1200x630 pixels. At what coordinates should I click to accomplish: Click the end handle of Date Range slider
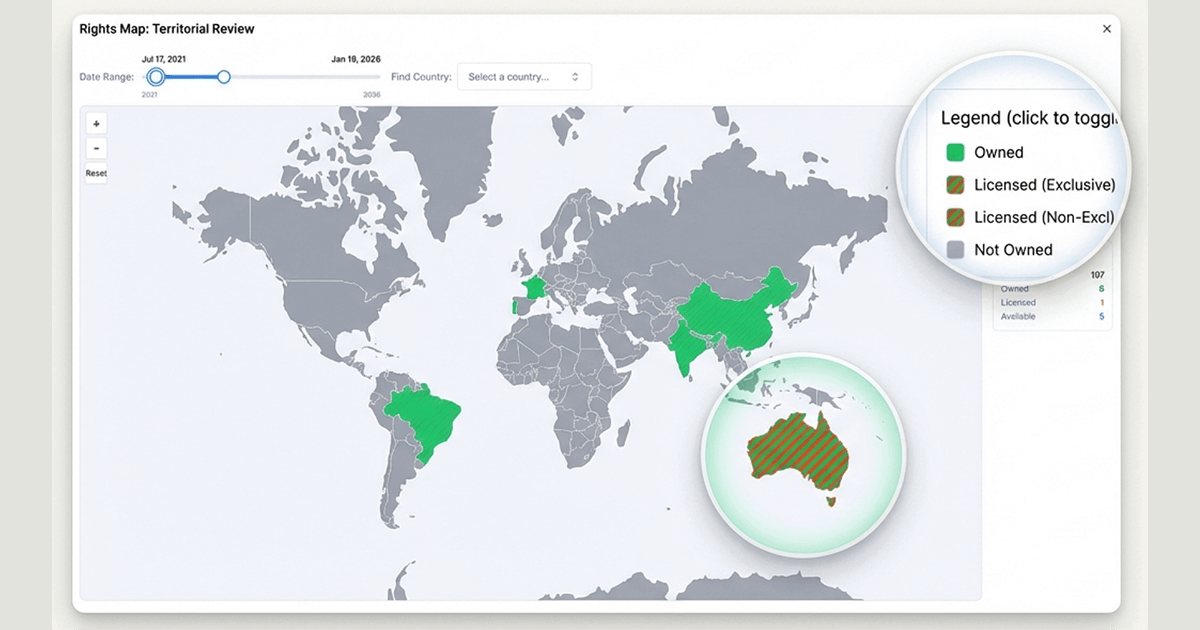pyautogui.click(x=224, y=77)
